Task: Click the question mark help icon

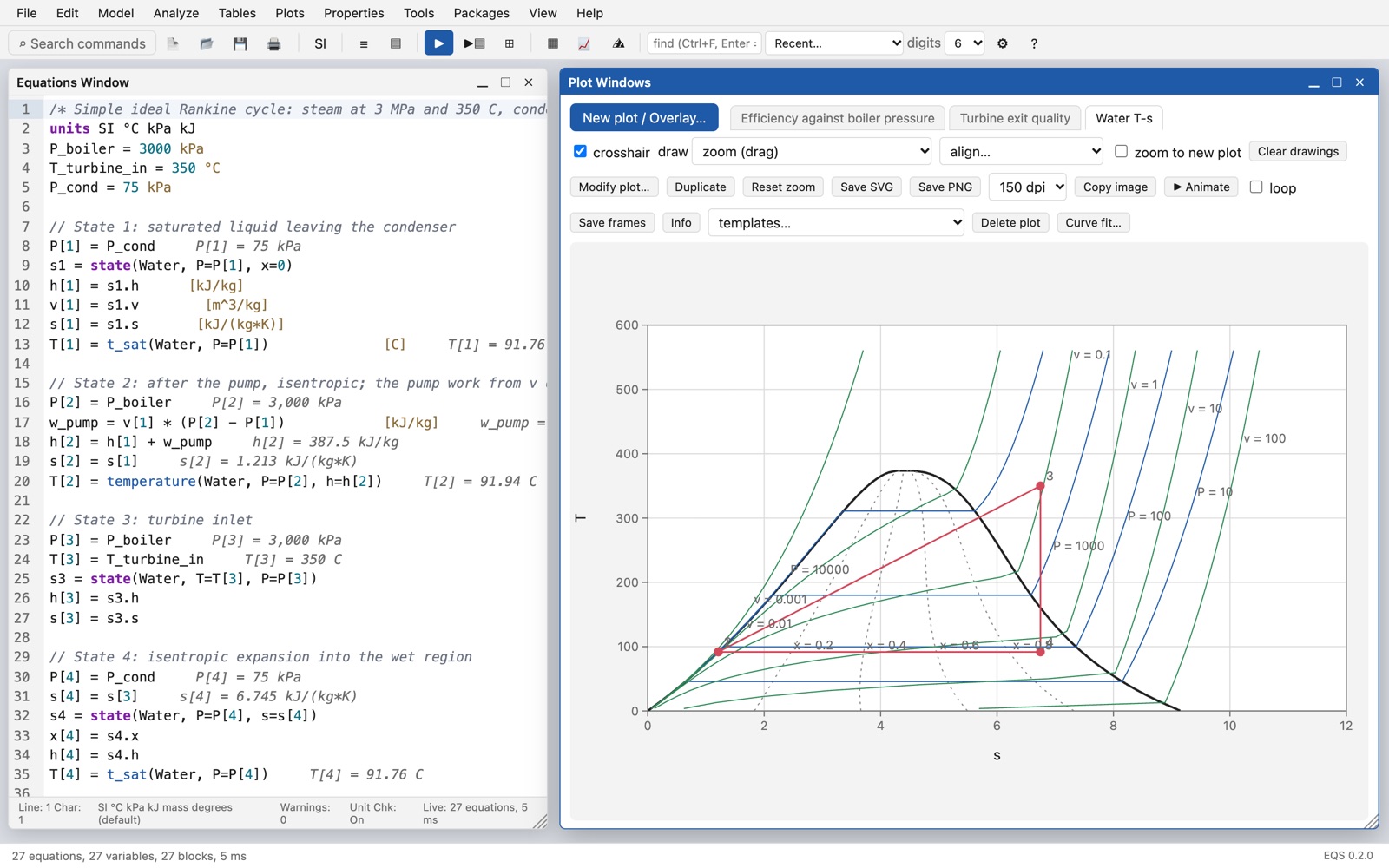Action: pos(1034,43)
